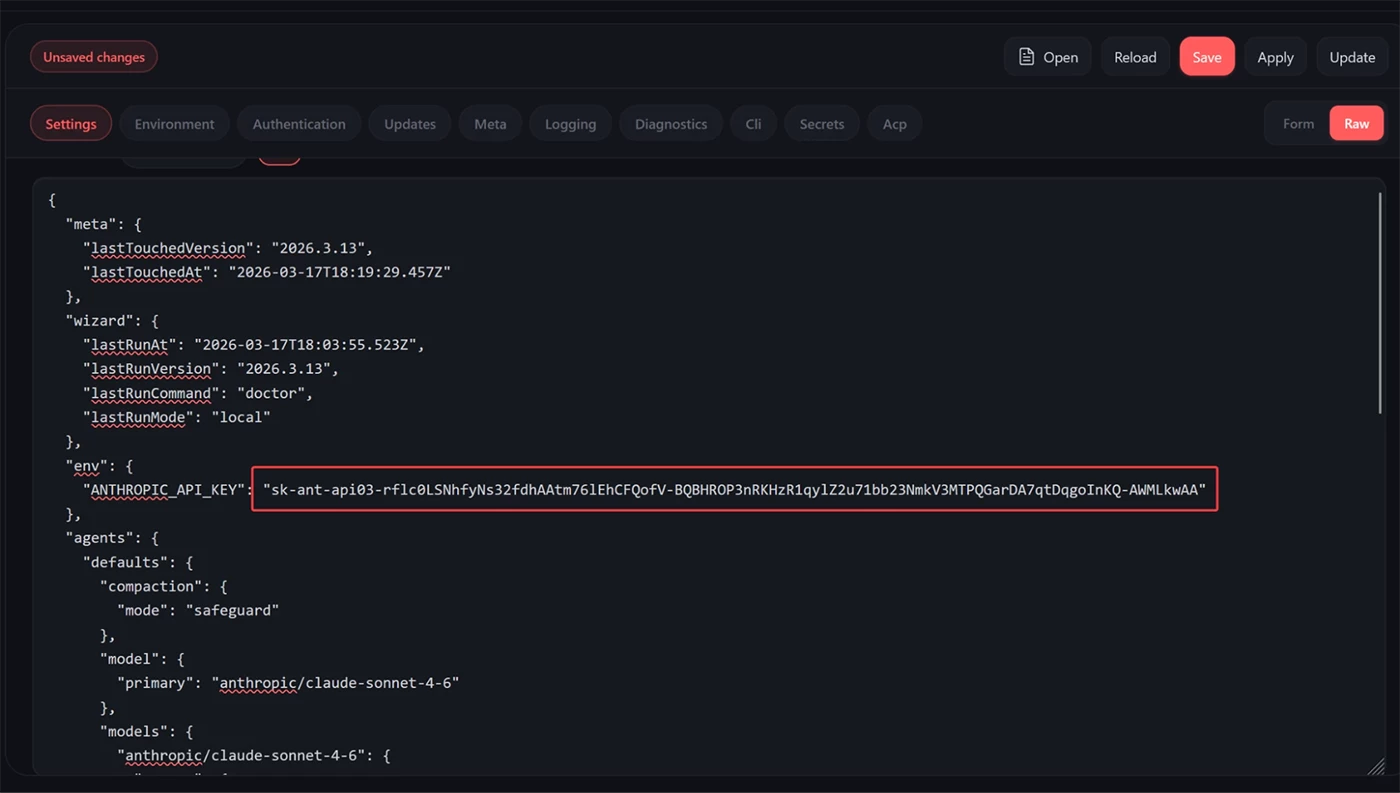The height and width of the screenshot is (793, 1400).
Task: Open the Meta section tab
Action: (490, 124)
